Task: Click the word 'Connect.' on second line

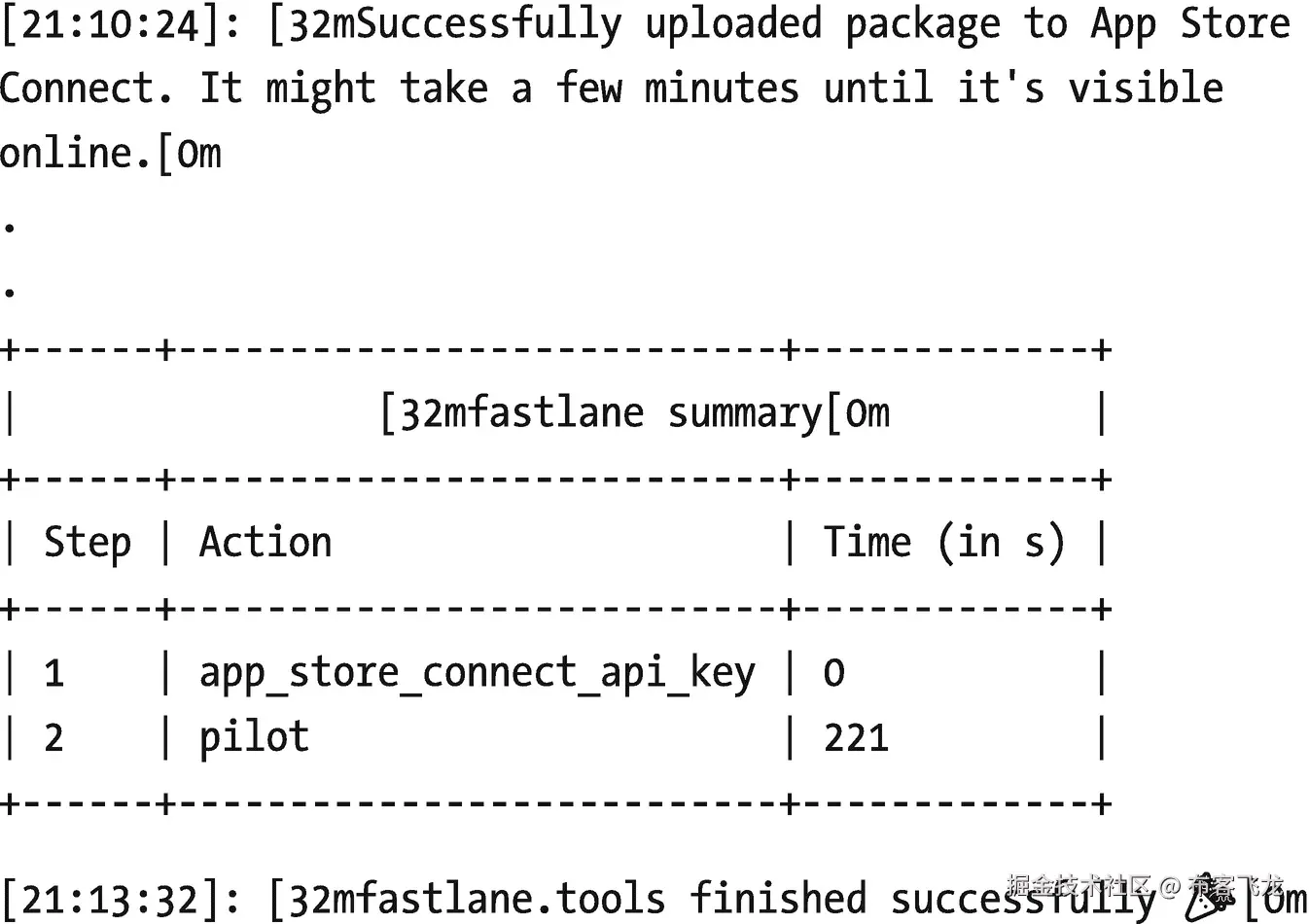Action: [x=86, y=89]
